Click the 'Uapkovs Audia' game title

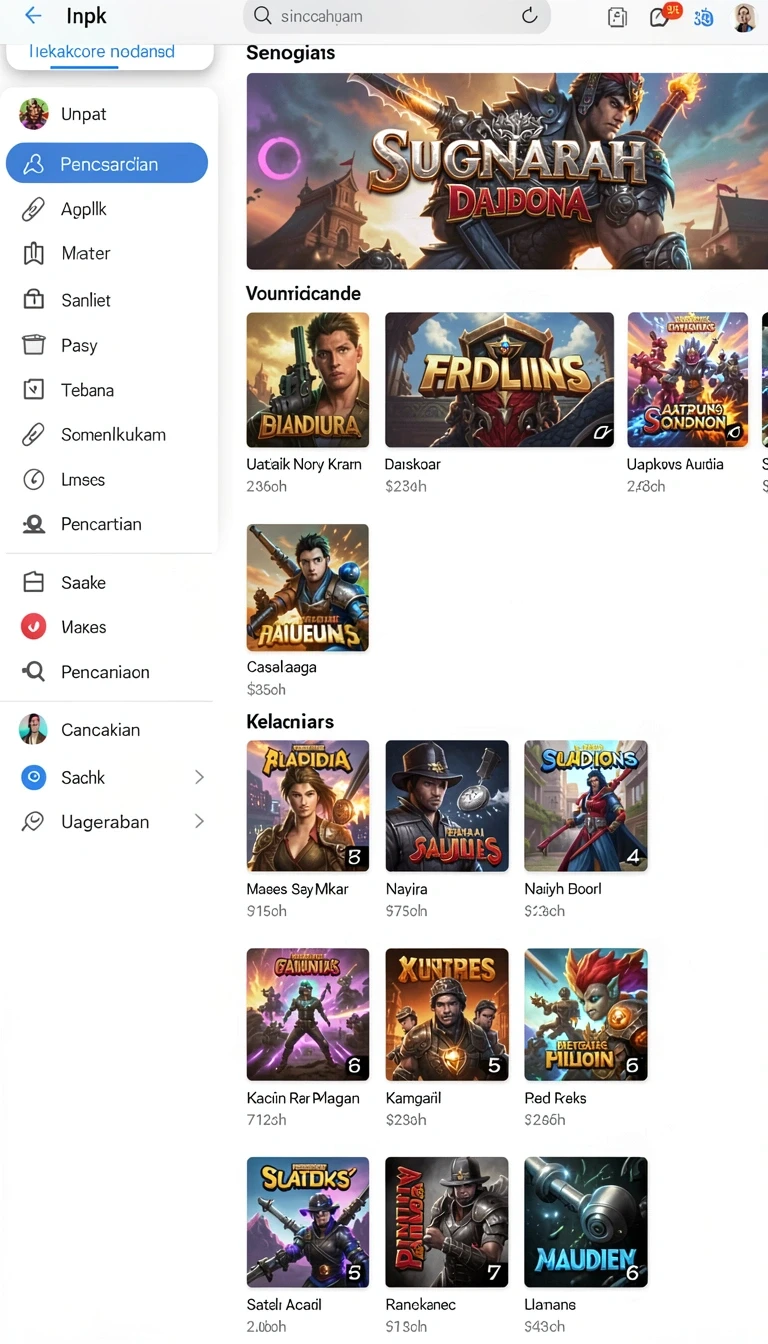pyautogui.click(x=675, y=464)
